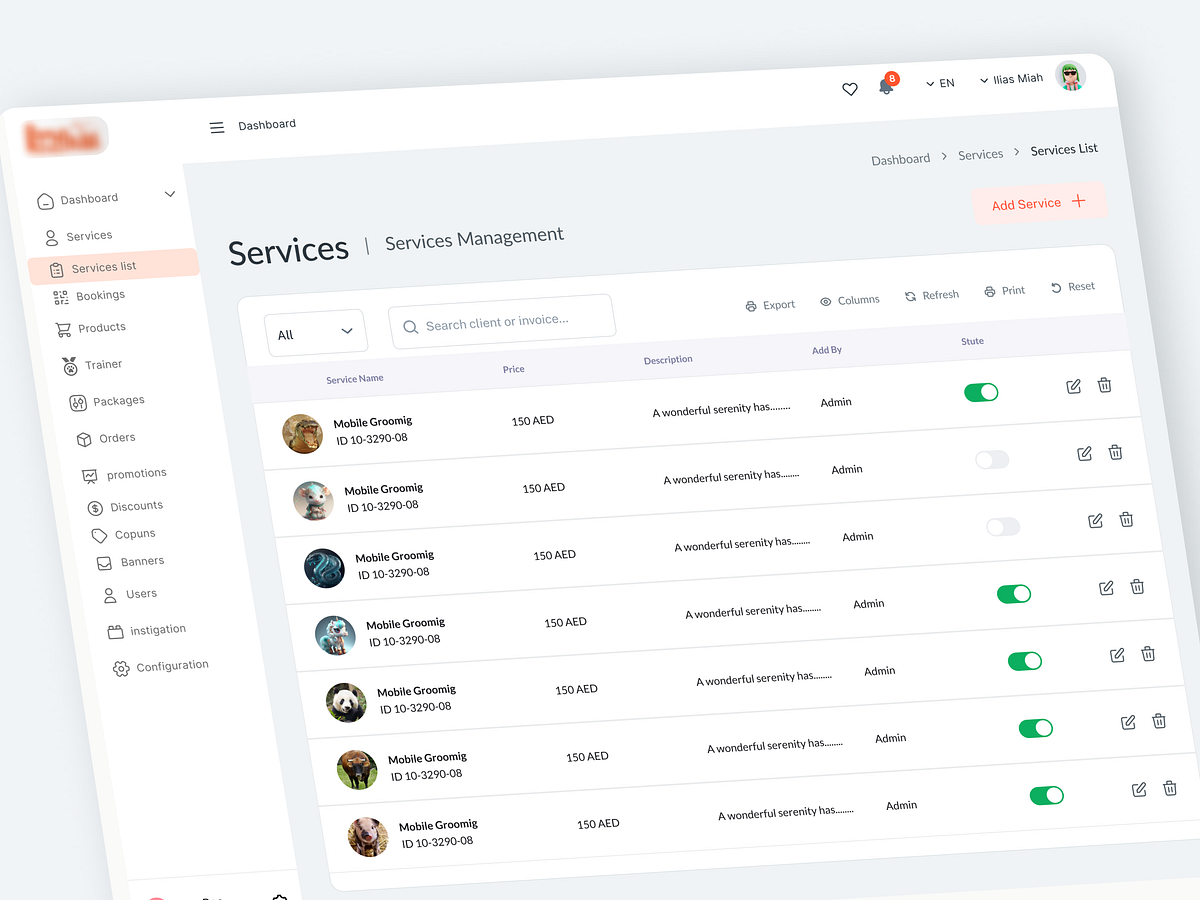Click the Search client or invoice field
Image resolution: width=1200 pixels, height=900 pixels.
tap(502, 321)
